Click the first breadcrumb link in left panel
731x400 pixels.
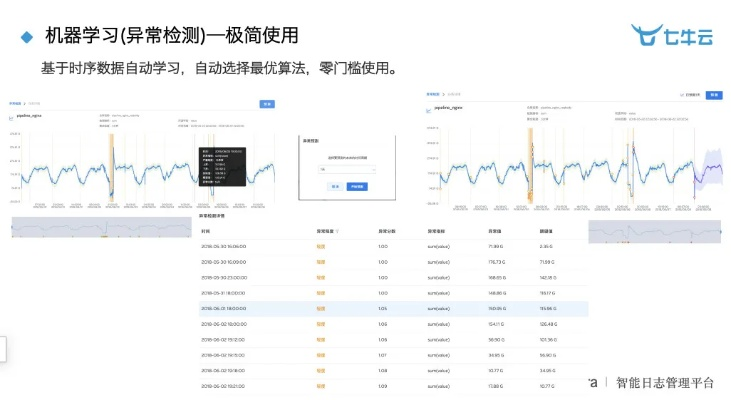click(x=16, y=103)
